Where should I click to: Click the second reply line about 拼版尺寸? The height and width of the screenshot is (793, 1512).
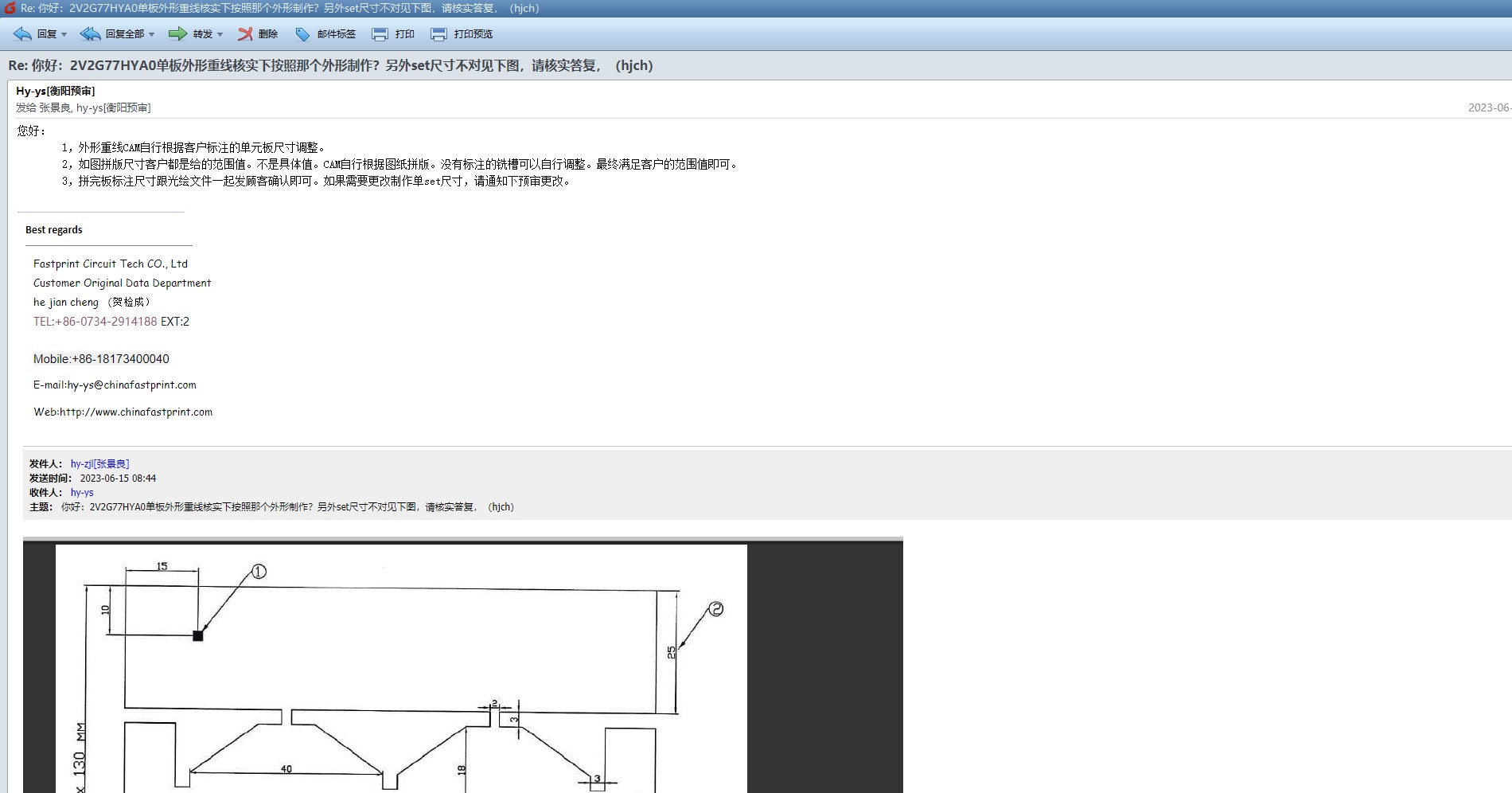[x=400, y=164]
